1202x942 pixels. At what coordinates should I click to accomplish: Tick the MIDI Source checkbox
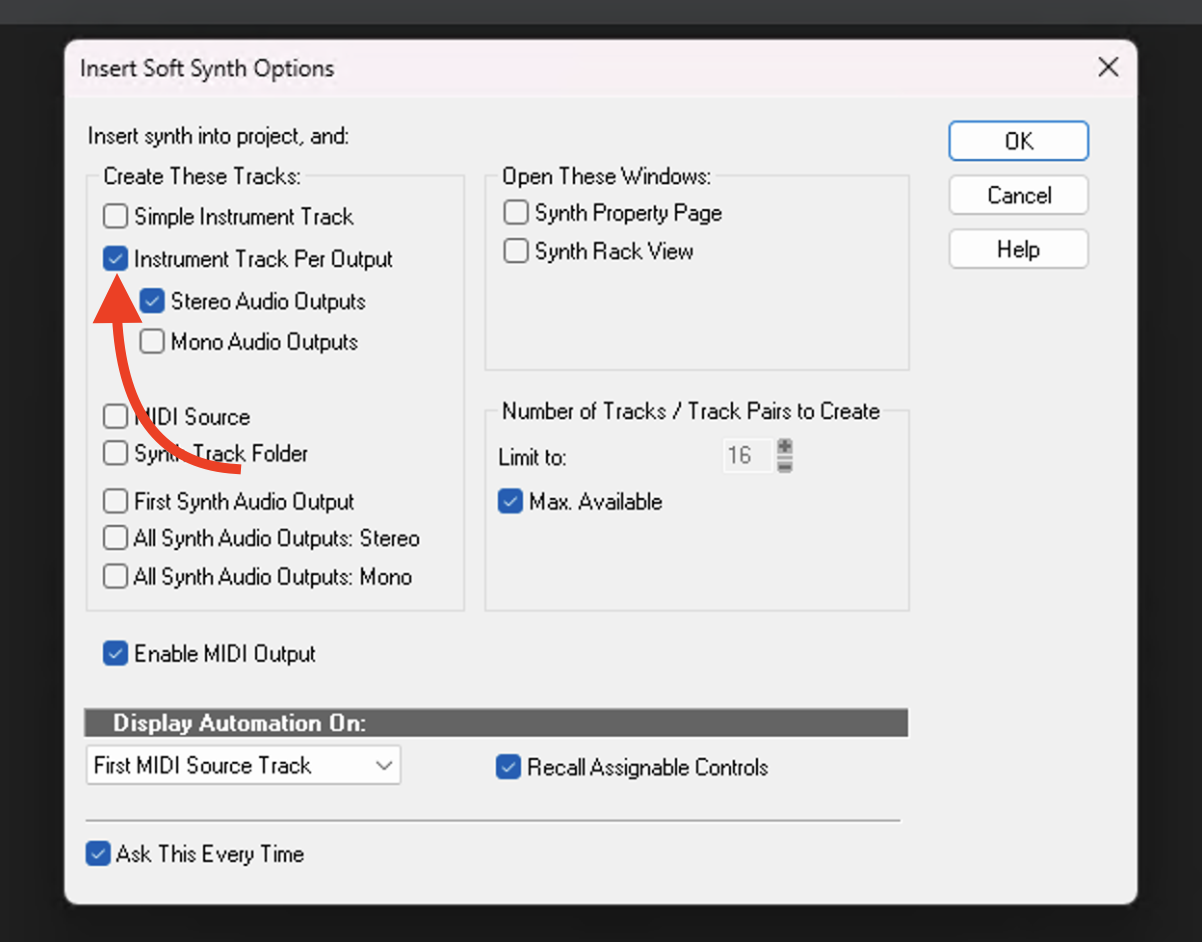[x=116, y=416]
